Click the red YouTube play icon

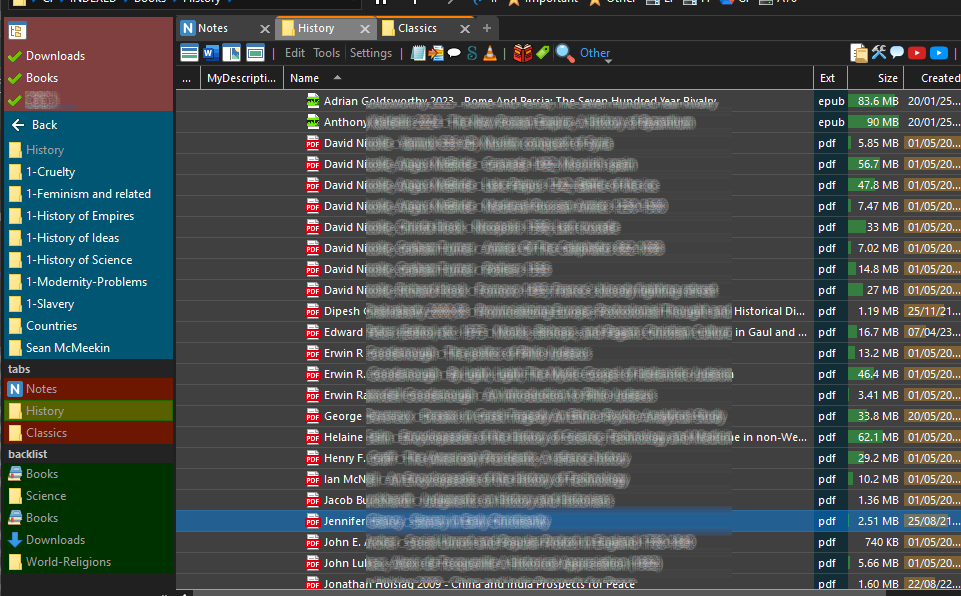916,53
